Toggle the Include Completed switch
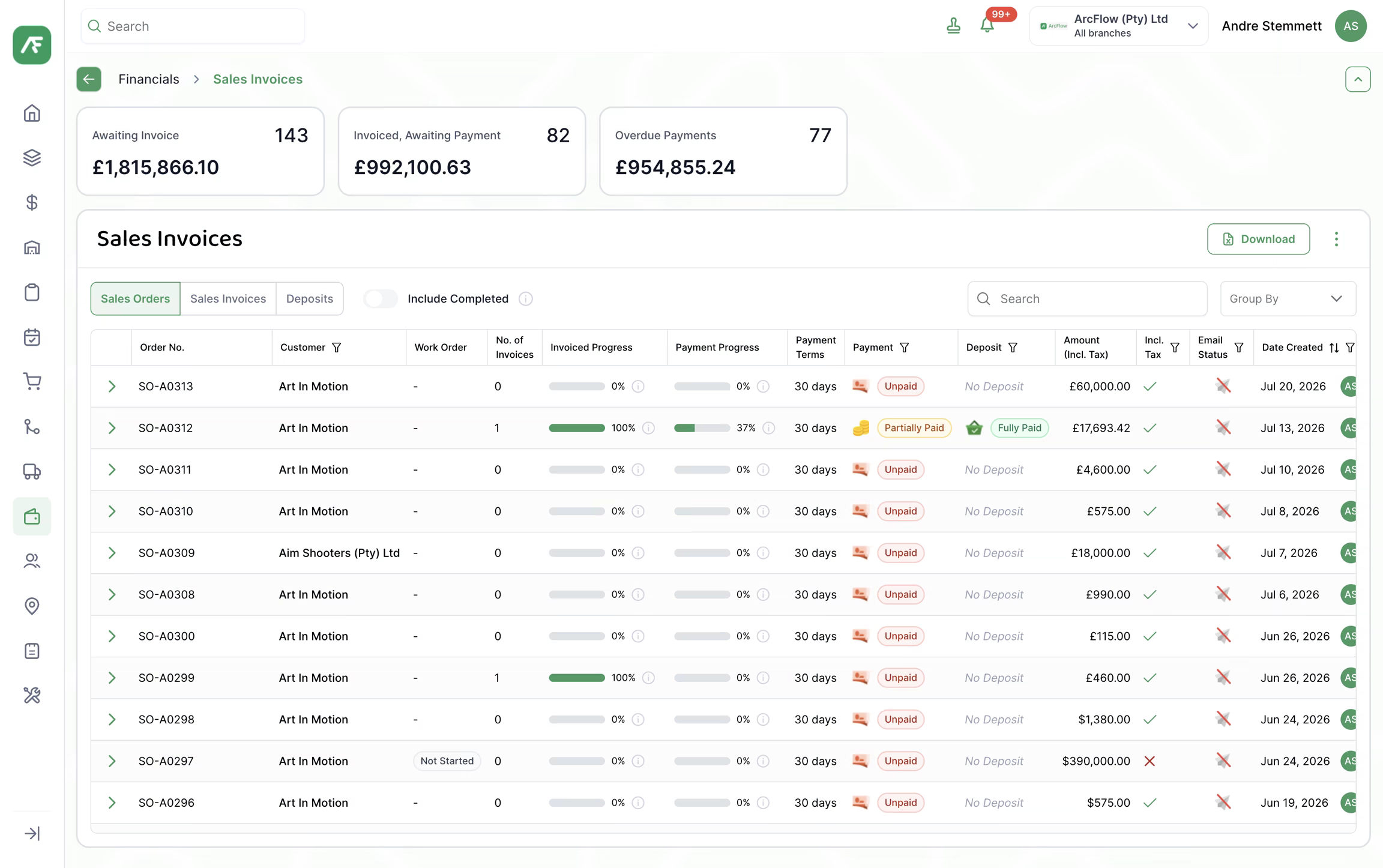The image size is (1383, 868). (381, 299)
